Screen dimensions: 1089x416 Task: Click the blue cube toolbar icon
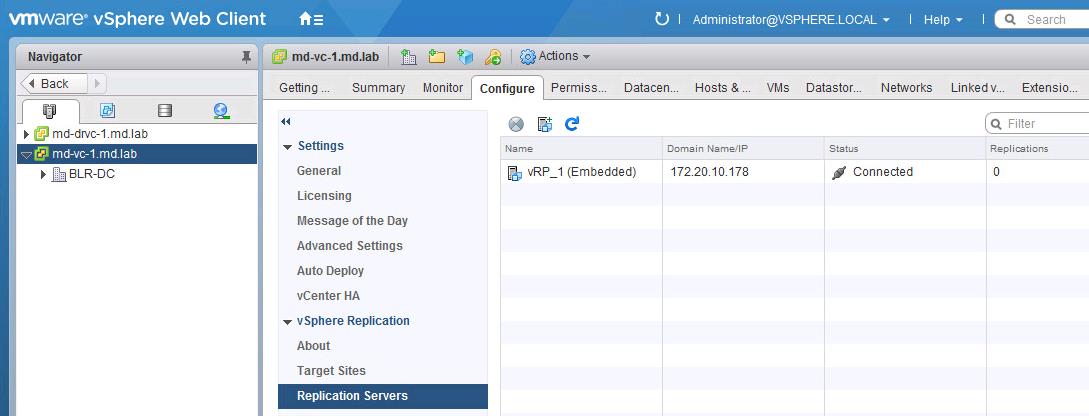pos(465,57)
